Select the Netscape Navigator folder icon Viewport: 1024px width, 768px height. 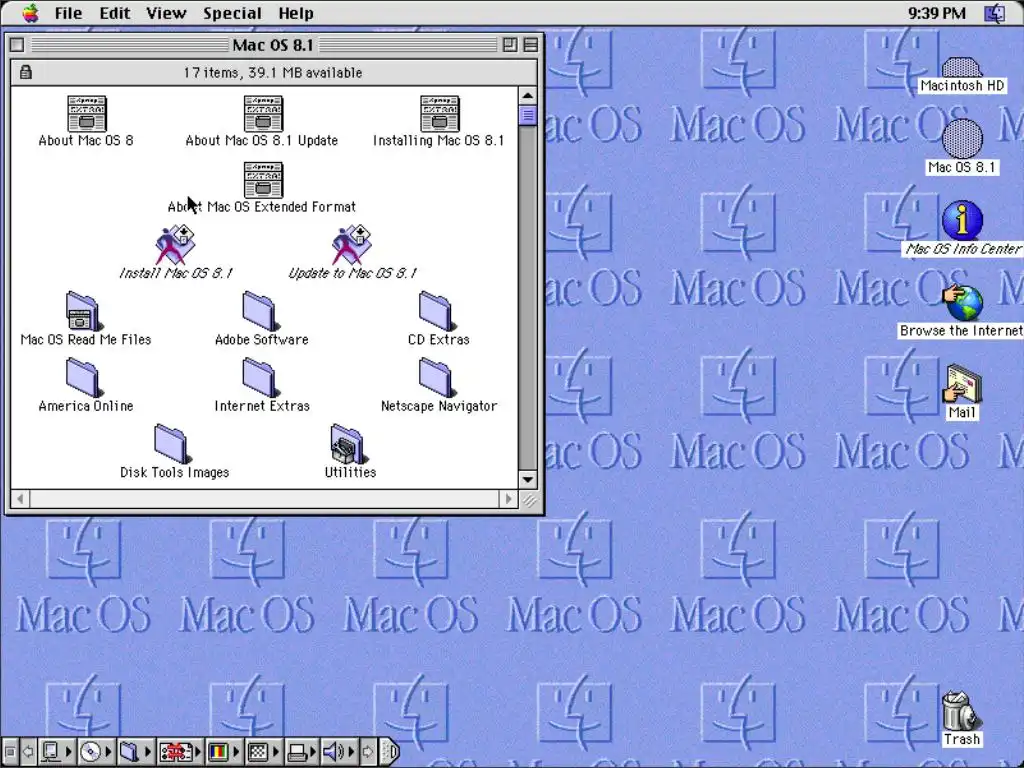coord(437,378)
